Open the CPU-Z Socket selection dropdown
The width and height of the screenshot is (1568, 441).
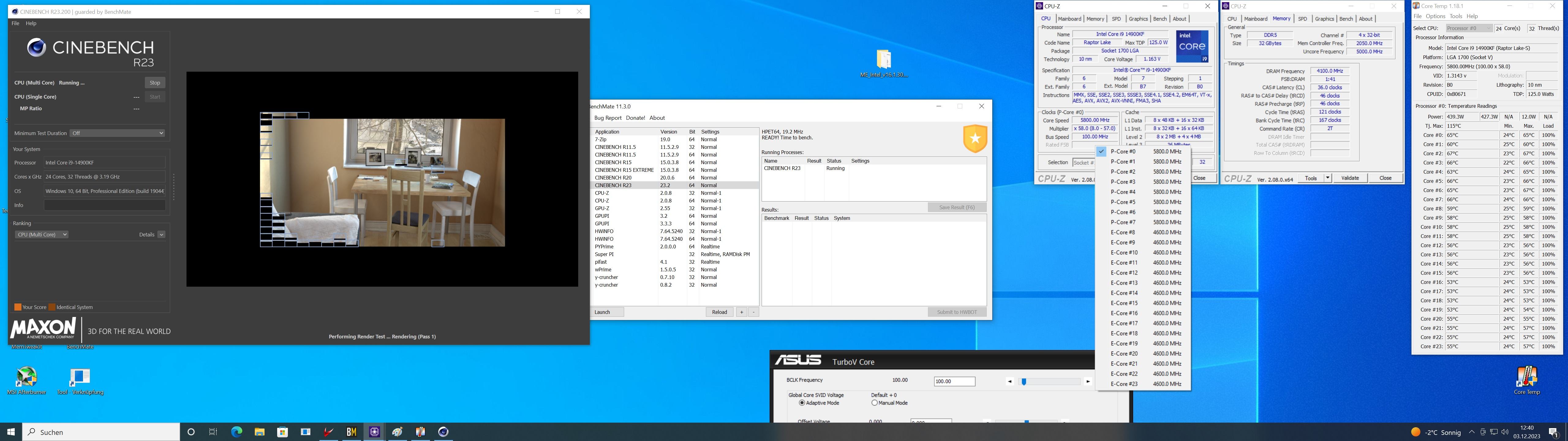tap(1084, 163)
